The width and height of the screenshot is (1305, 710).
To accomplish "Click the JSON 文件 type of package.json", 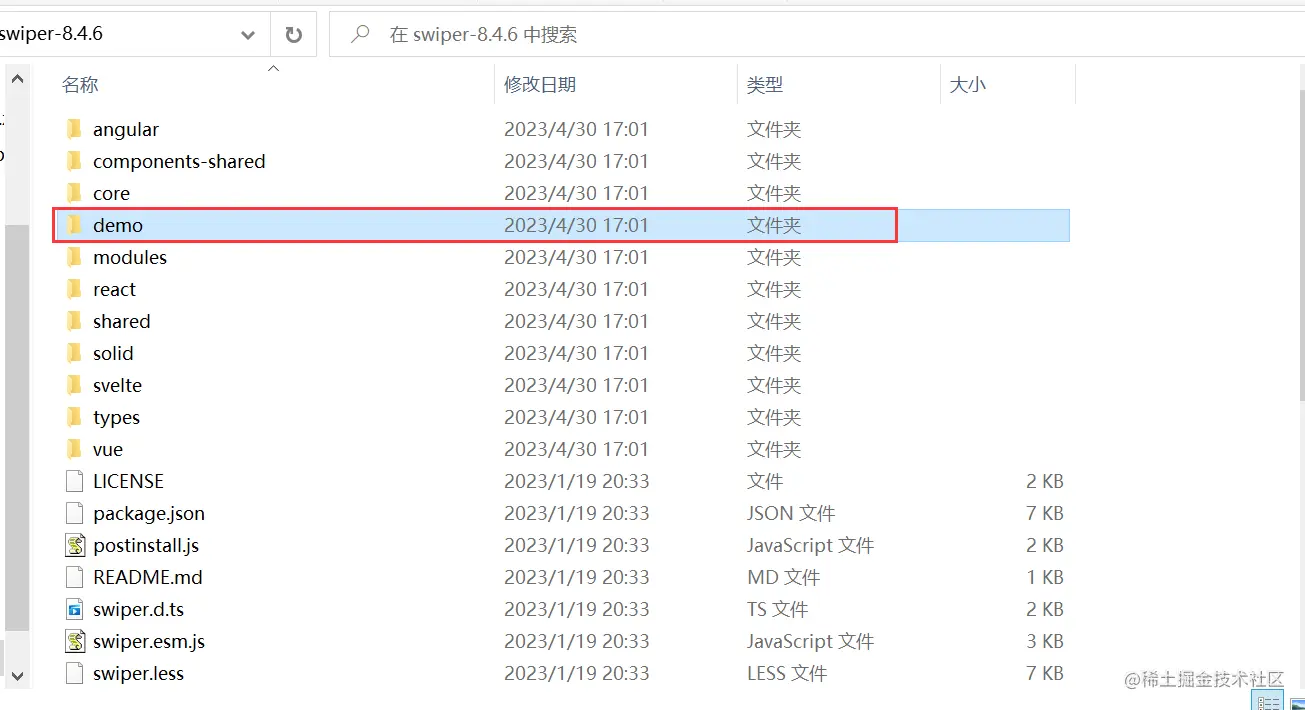I will pos(791,514).
